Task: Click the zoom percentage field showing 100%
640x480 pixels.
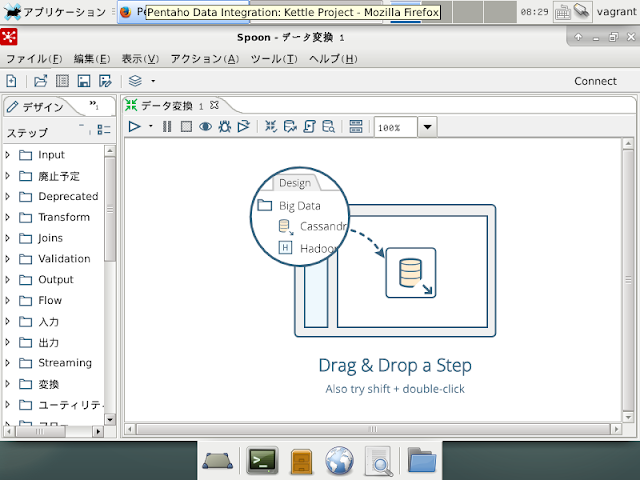Action: tap(396, 127)
